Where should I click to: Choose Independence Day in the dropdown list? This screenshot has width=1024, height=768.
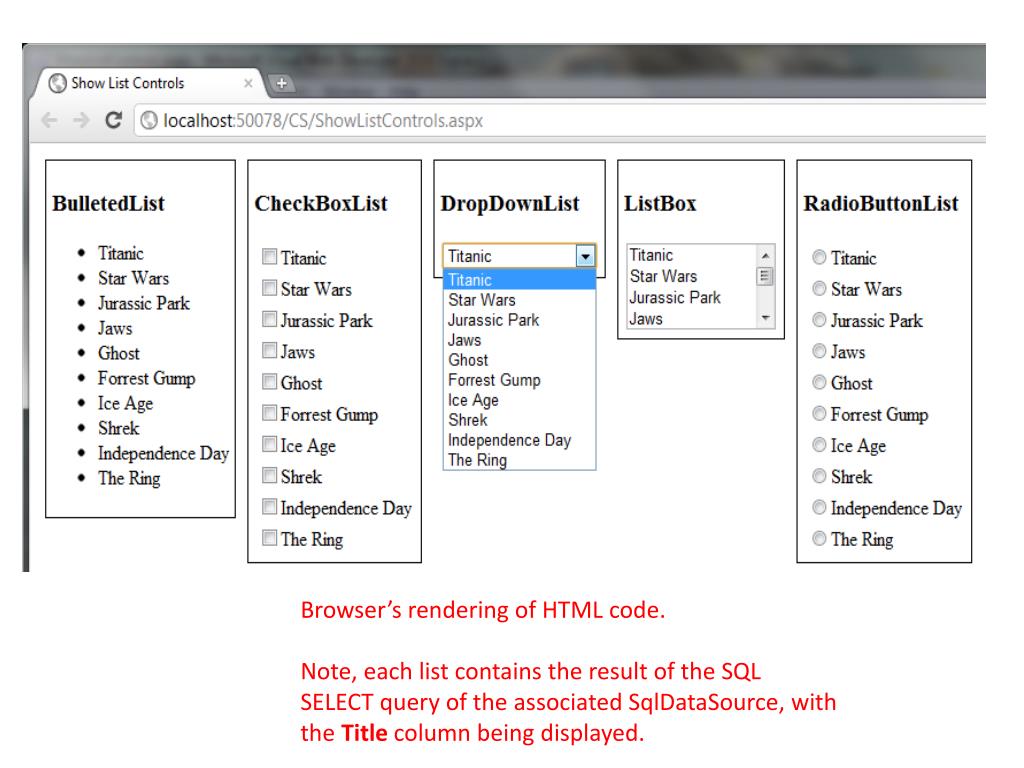tap(519, 440)
